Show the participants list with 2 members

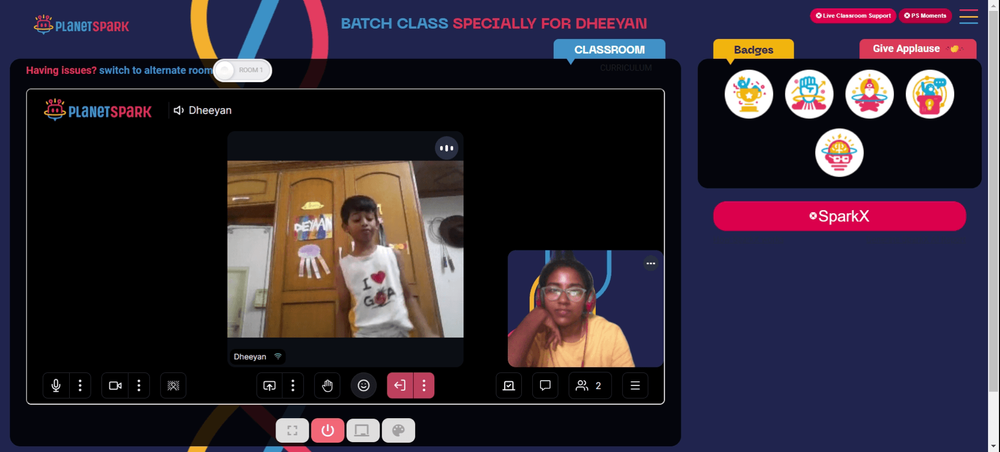pos(590,386)
